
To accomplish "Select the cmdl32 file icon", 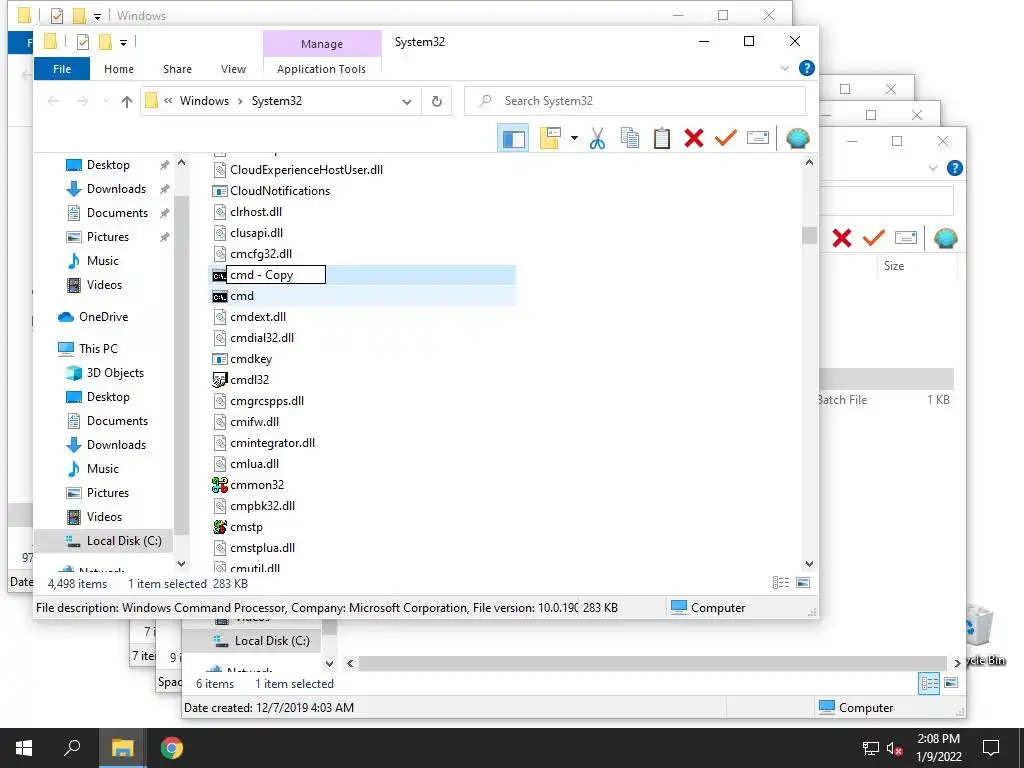I will pyautogui.click(x=219, y=379).
